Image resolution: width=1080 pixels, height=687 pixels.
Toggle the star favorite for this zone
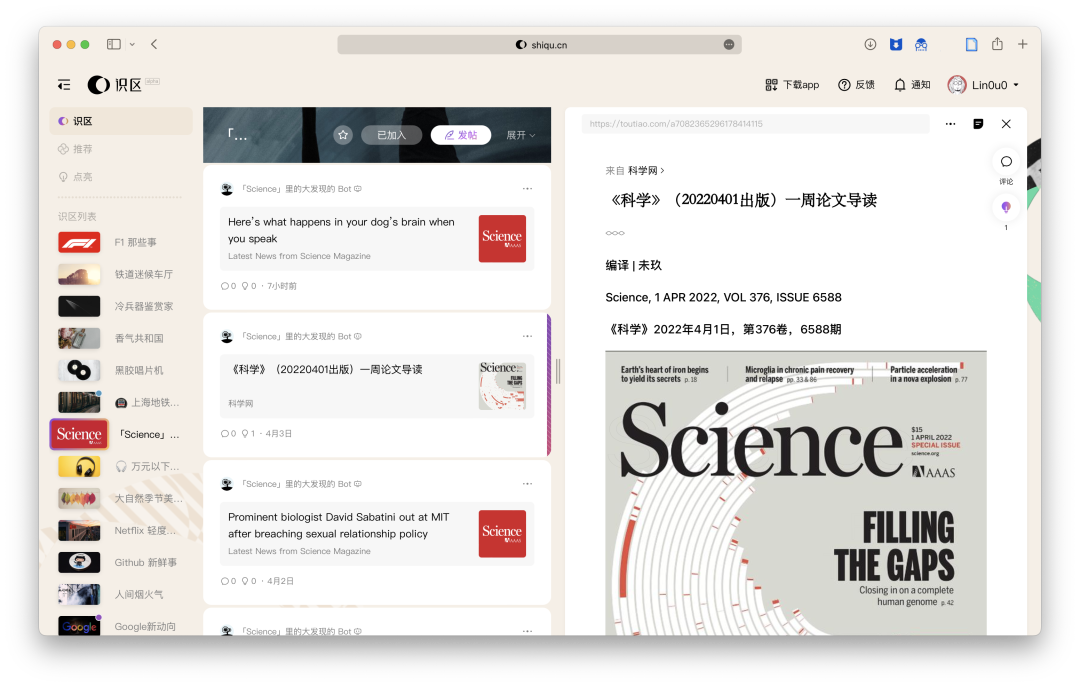click(x=343, y=135)
